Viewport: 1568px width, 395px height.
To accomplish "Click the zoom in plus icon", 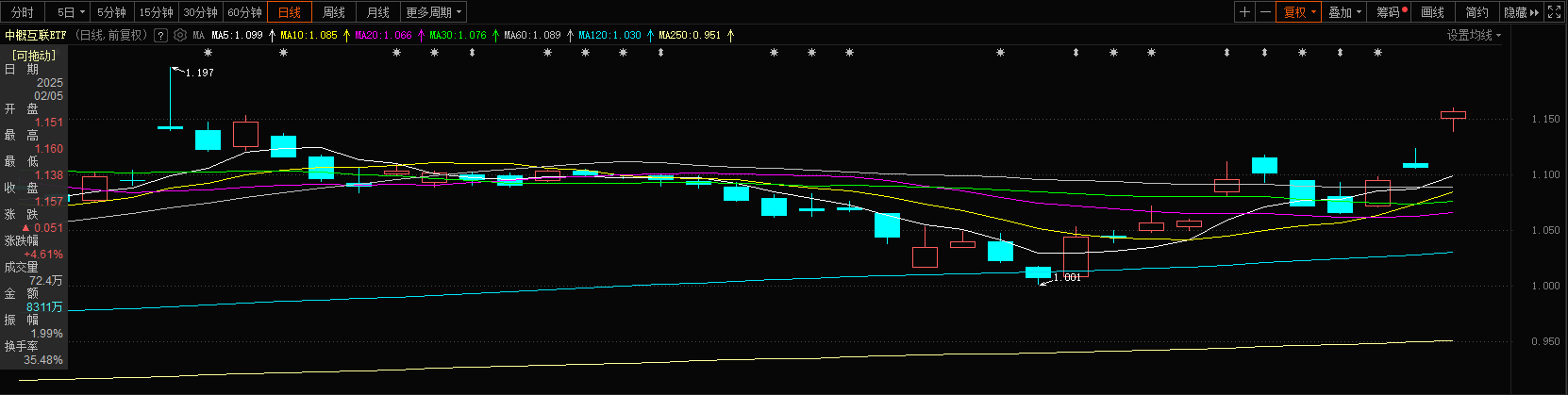I will tap(1245, 12).
